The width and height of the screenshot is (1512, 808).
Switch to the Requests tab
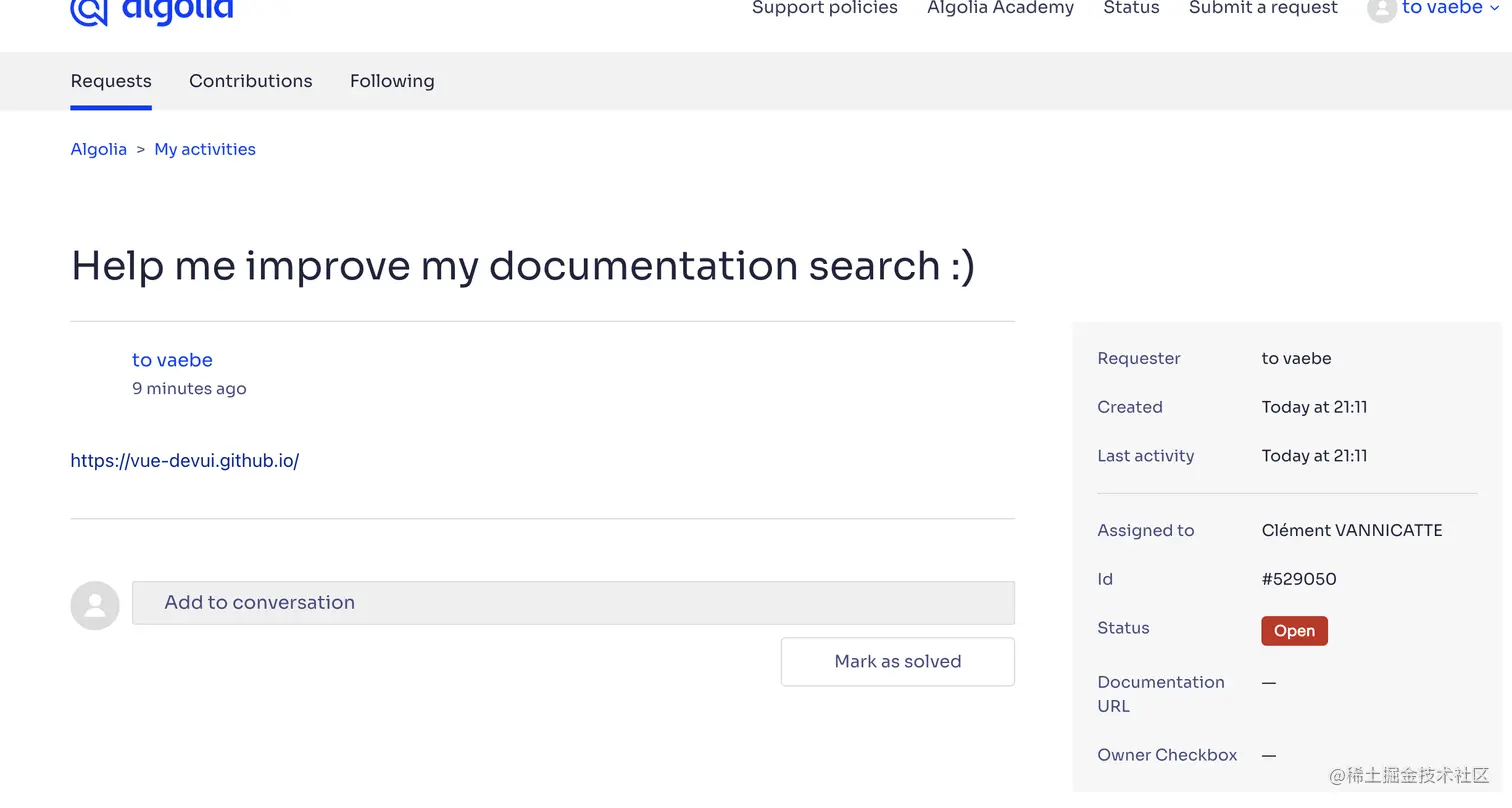click(x=111, y=81)
